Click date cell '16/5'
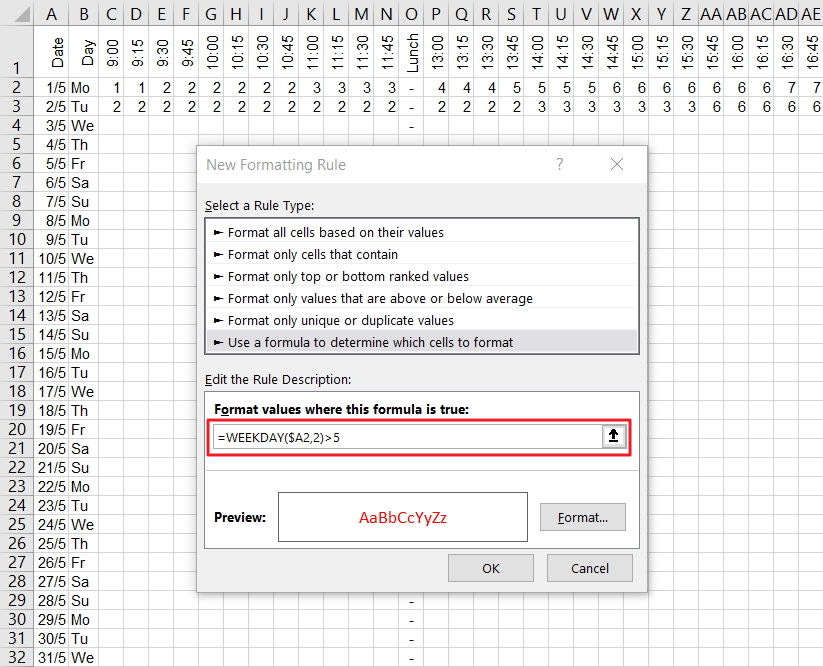823x667 pixels. tap(51, 373)
